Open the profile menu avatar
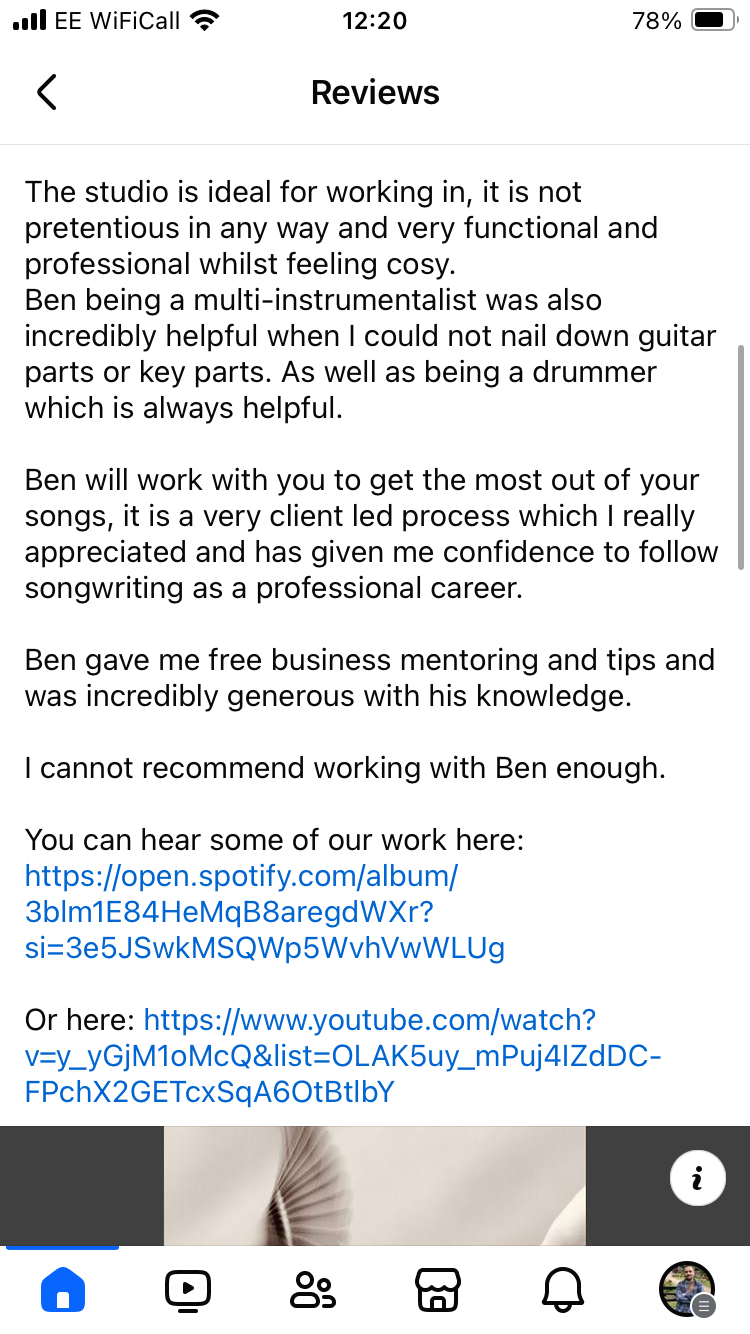The height and width of the screenshot is (1334, 750). tap(688, 1288)
